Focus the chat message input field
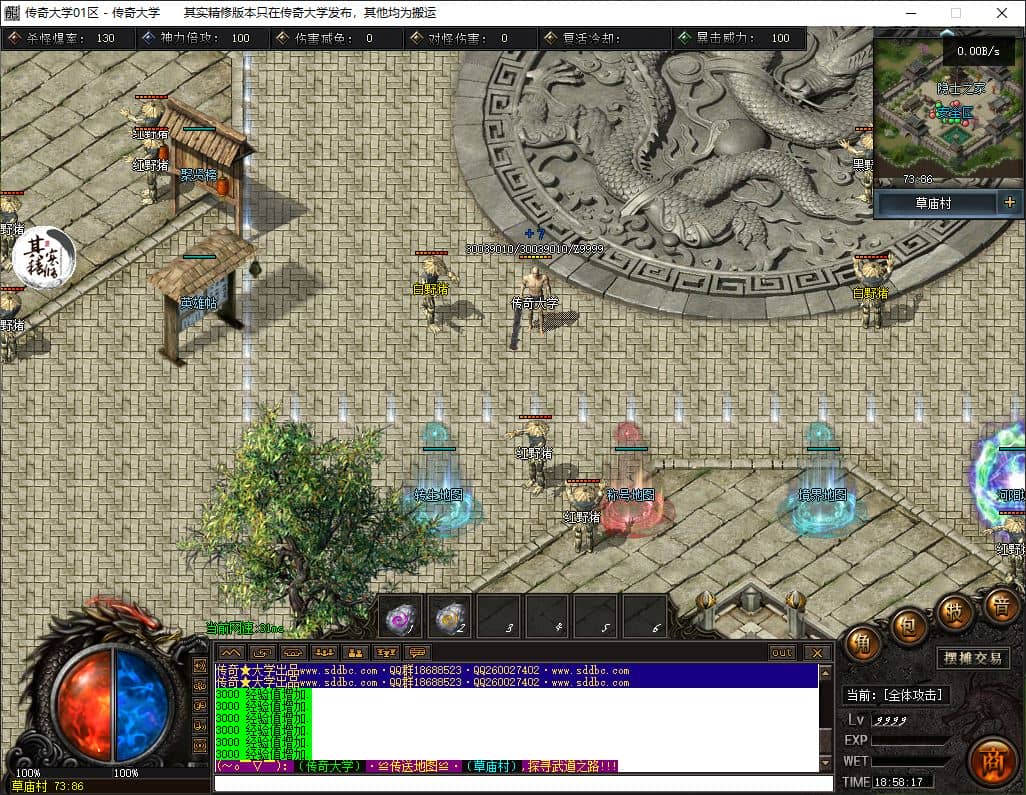Viewport: 1026px width, 795px height. click(x=523, y=783)
